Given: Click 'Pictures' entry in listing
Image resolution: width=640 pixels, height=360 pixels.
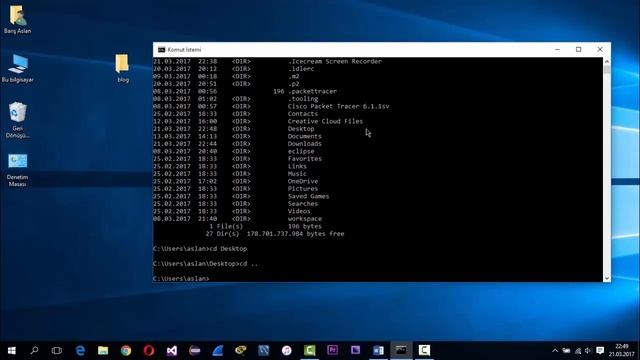Looking at the screenshot, I should tap(303, 189).
